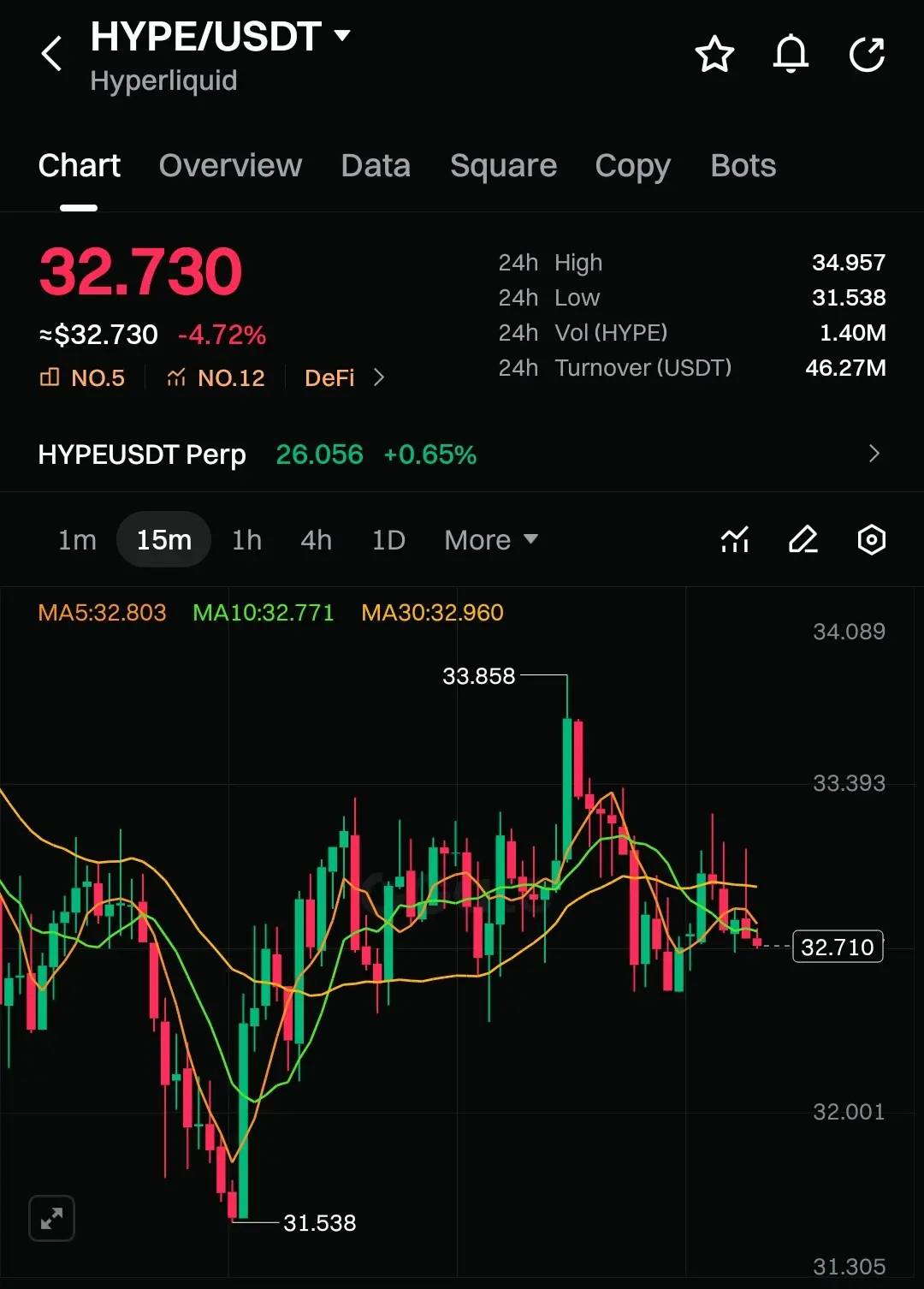Tap the current price tag 32.710
Image resolution: width=924 pixels, height=1289 pixels.
(x=838, y=947)
